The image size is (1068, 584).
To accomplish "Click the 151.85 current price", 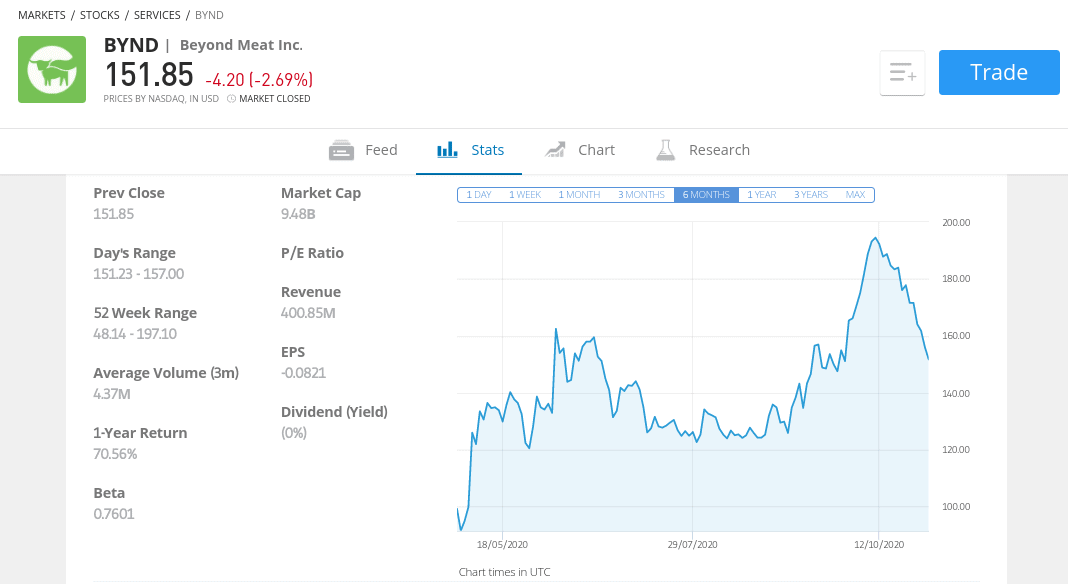I will point(148,74).
